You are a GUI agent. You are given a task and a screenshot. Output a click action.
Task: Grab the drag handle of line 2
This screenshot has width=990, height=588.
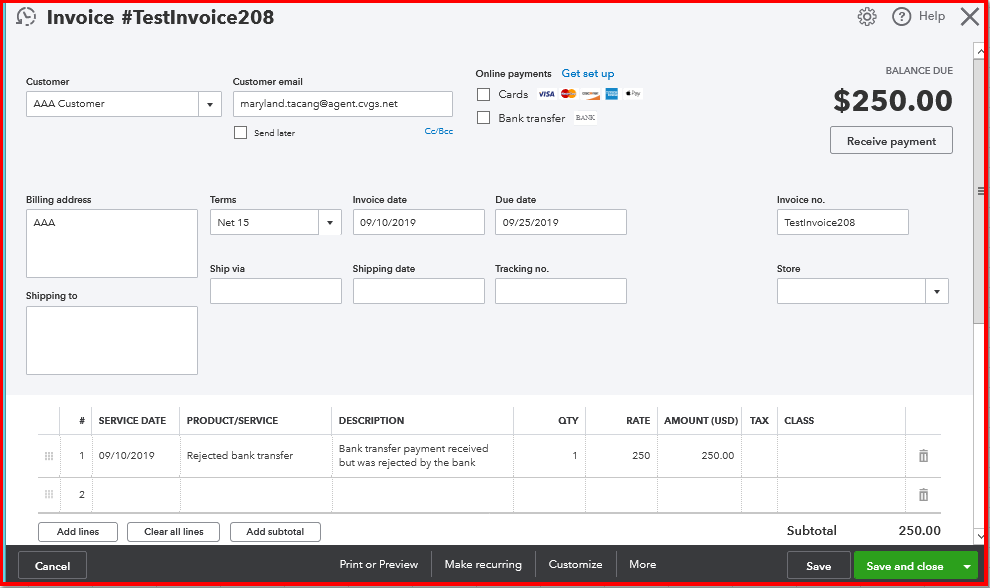[x=49, y=495]
